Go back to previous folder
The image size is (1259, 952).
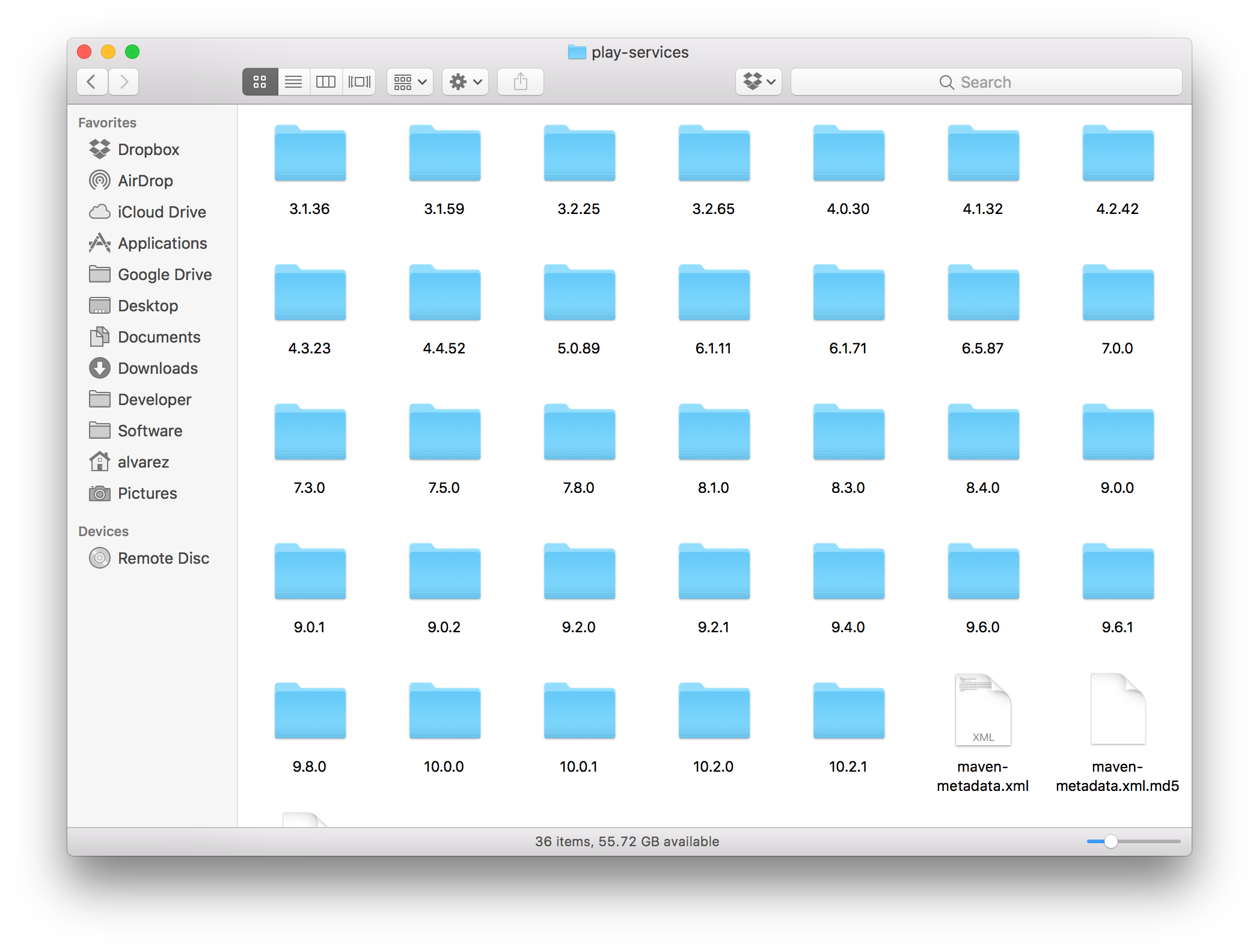(92, 82)
